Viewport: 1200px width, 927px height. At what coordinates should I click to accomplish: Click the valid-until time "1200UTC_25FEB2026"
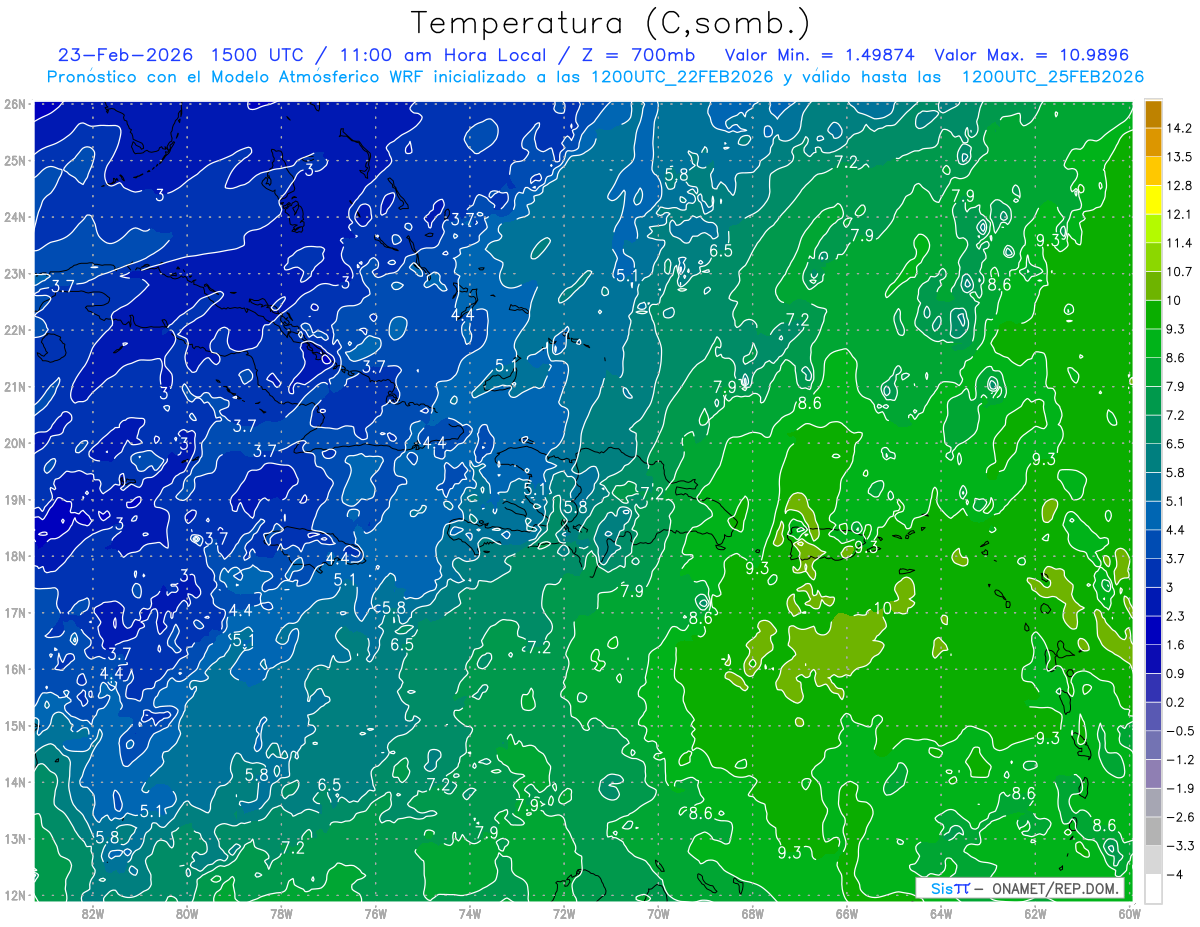1053,76
